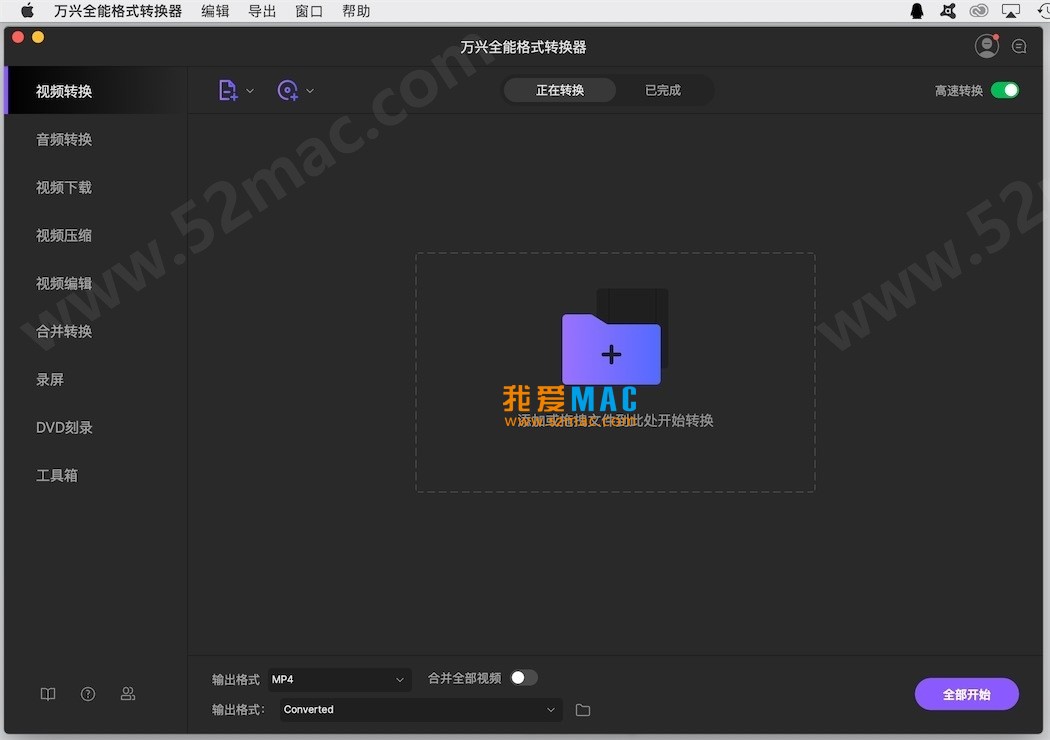Click the 全部开始 start all button

pos(966,694)
